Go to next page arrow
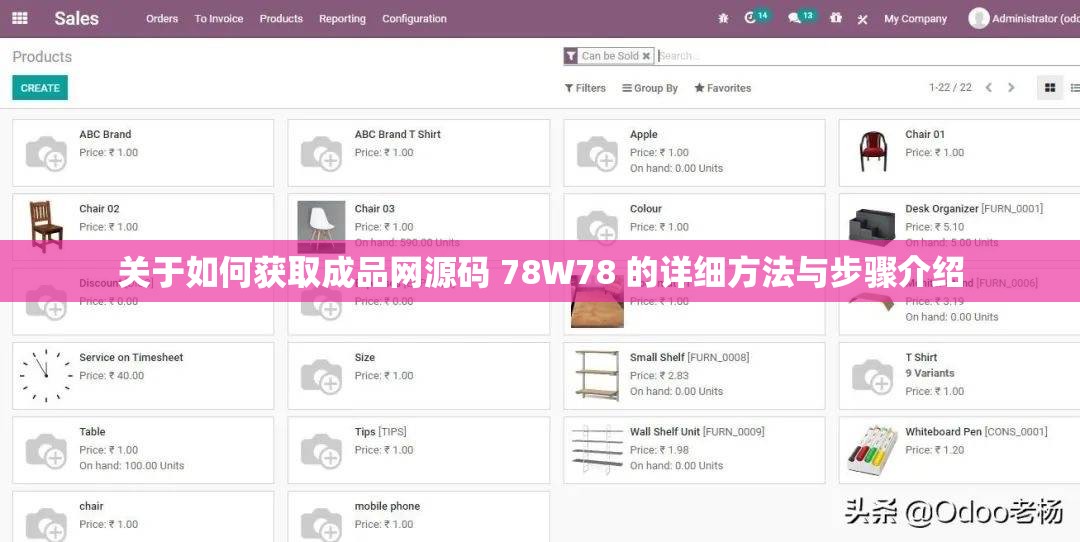The height and width of the screenshot is (542, 1080). tap(1011, 87)
